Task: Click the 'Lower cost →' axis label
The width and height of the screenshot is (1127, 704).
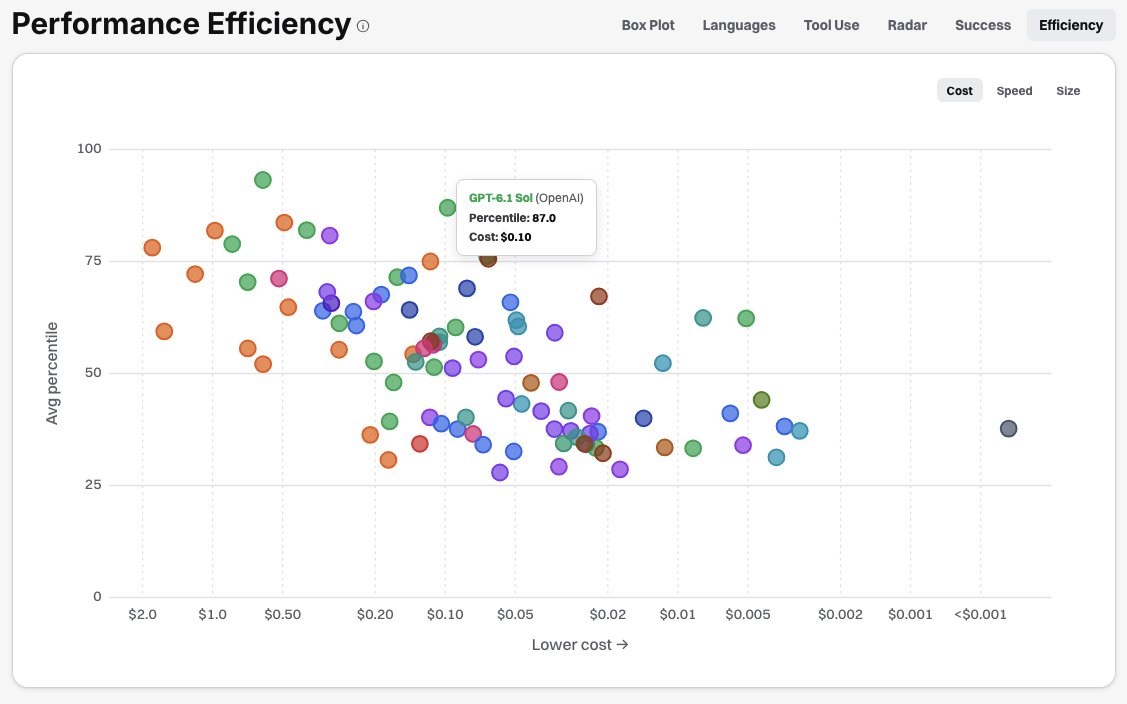Action: (580, 644)
